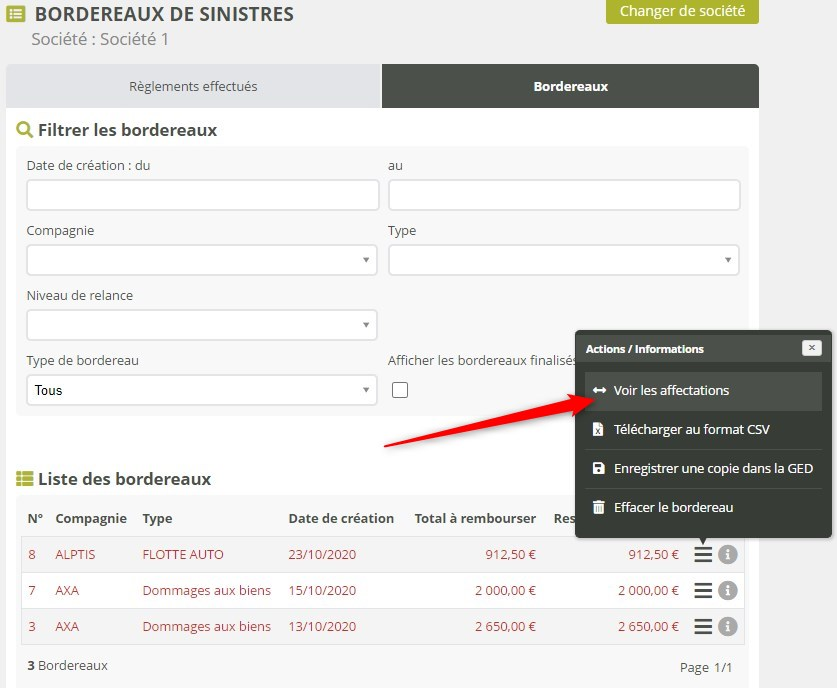Close the Actions / Informations popup
Image resolution: width=837 pixels, height=688 pixels.
[811, 348]
